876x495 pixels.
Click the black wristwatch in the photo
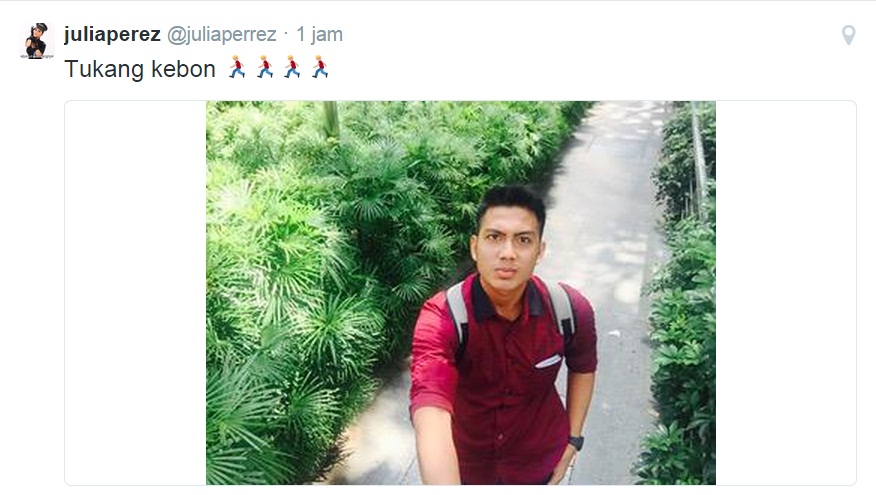(x=576, y=442)
